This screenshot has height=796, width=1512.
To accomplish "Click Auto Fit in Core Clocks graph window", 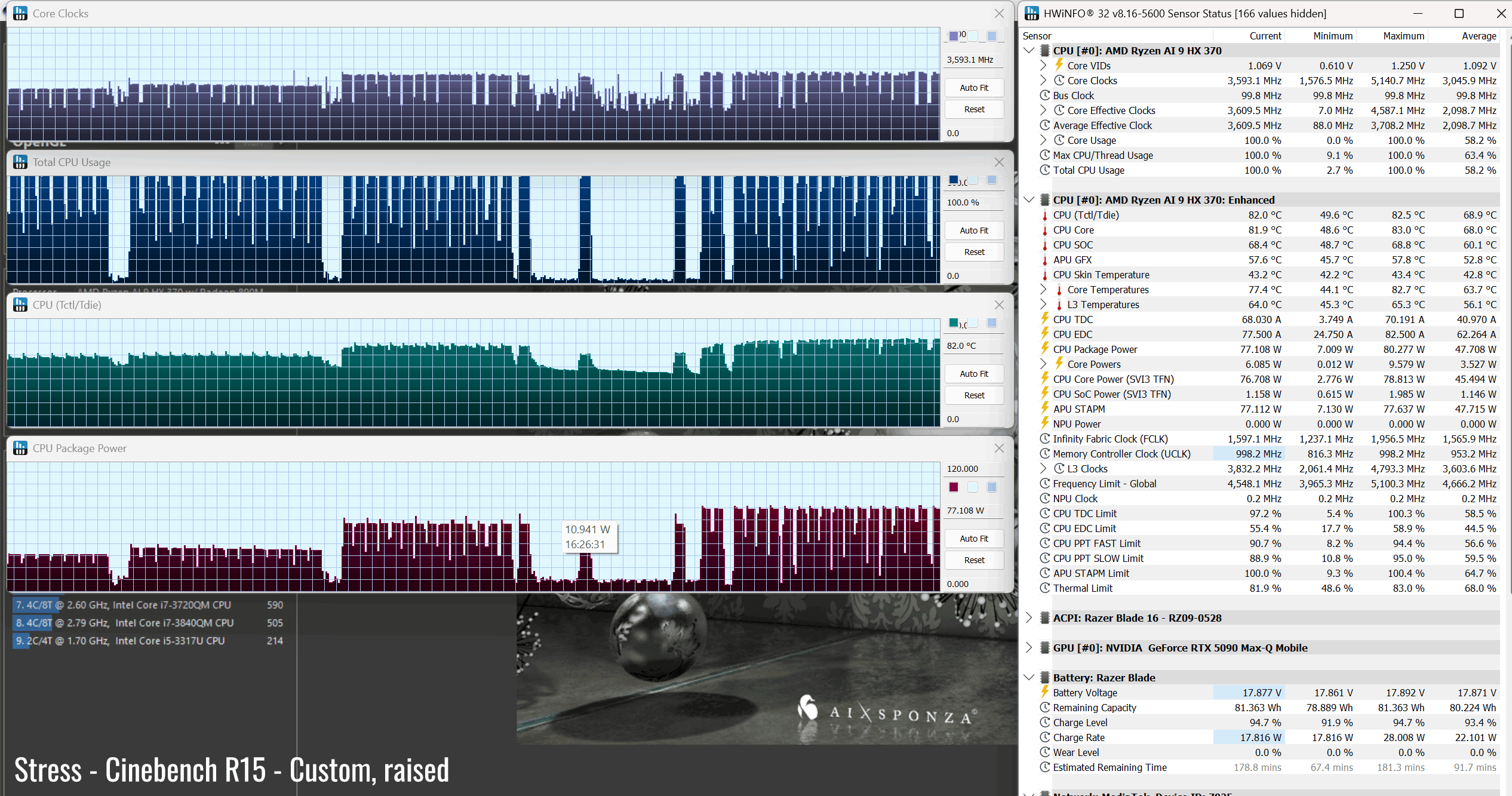I will (974, 88).
